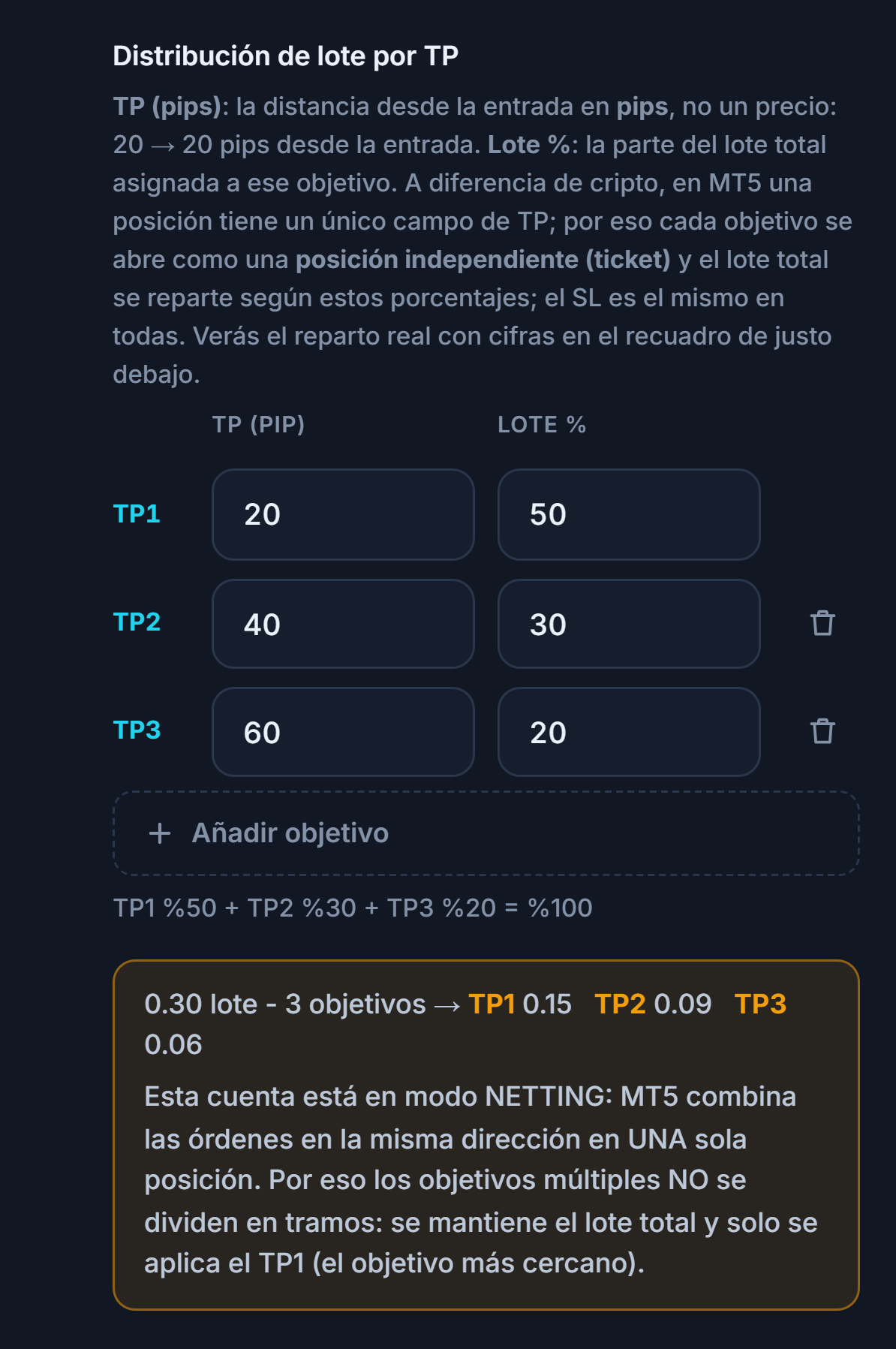Click the orange TP2 0.09 lot value

point(653,1004)
